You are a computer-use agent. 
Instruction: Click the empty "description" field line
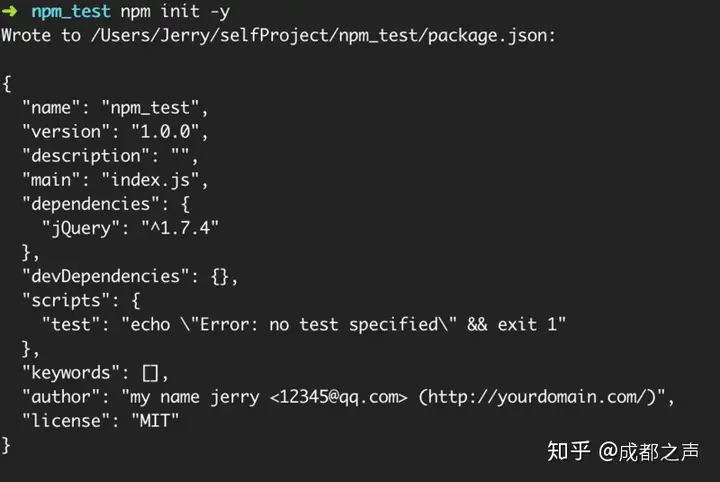click(x=110, y=156)
